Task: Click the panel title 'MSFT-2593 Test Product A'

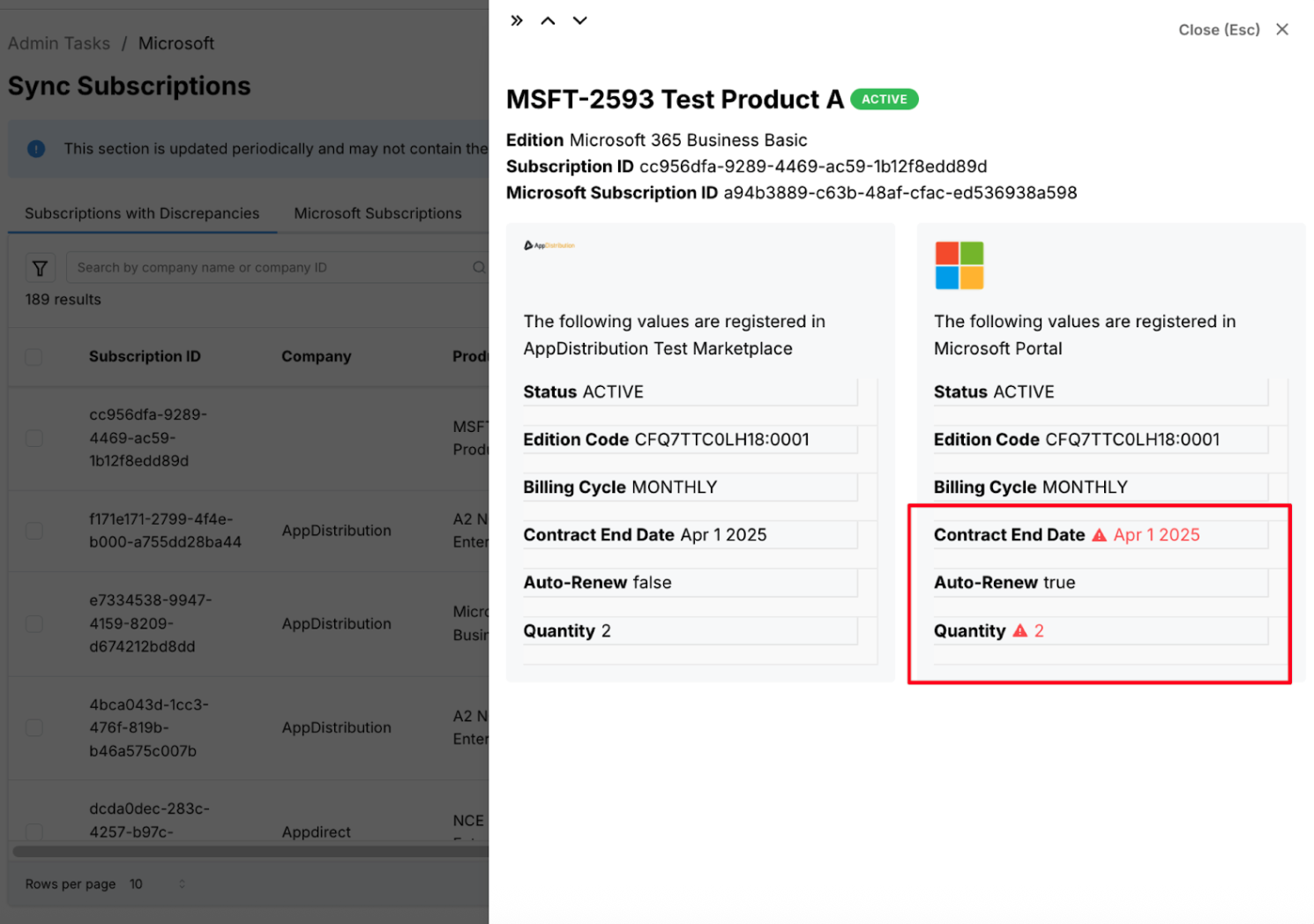Action: (x=675, y=100)
